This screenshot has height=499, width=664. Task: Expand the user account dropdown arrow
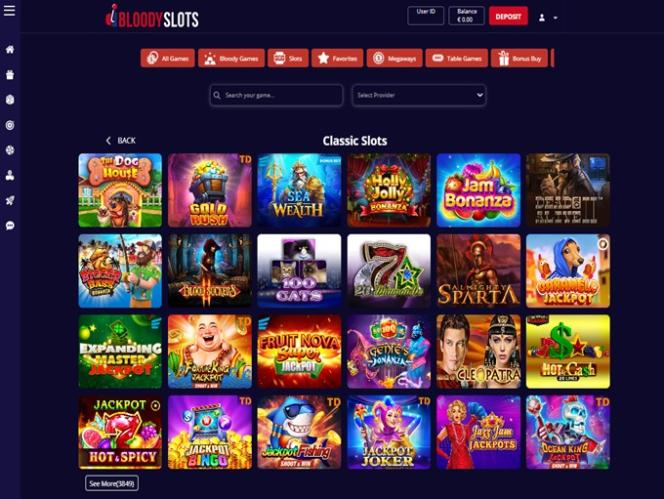[556, 18]
